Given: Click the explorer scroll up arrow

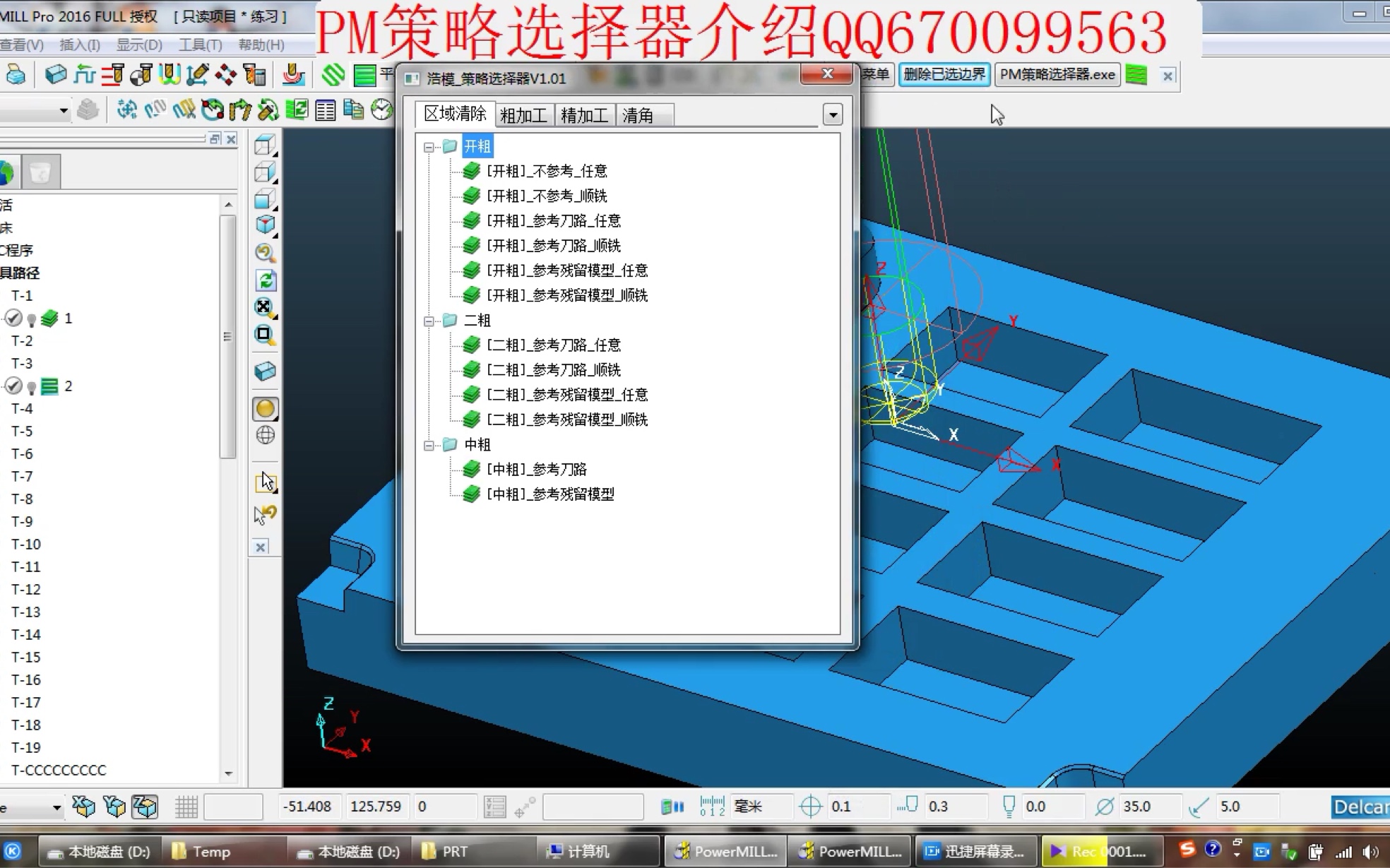Looking at the screenshot, I should [228, 205].
